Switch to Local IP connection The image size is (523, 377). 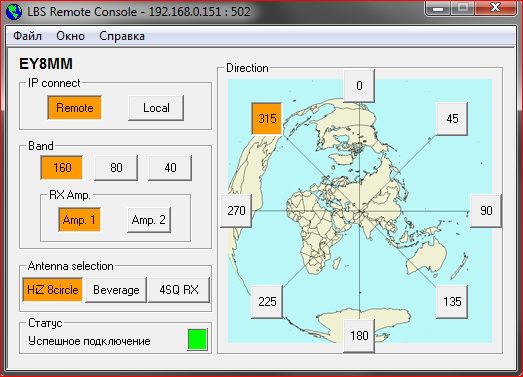156,108
